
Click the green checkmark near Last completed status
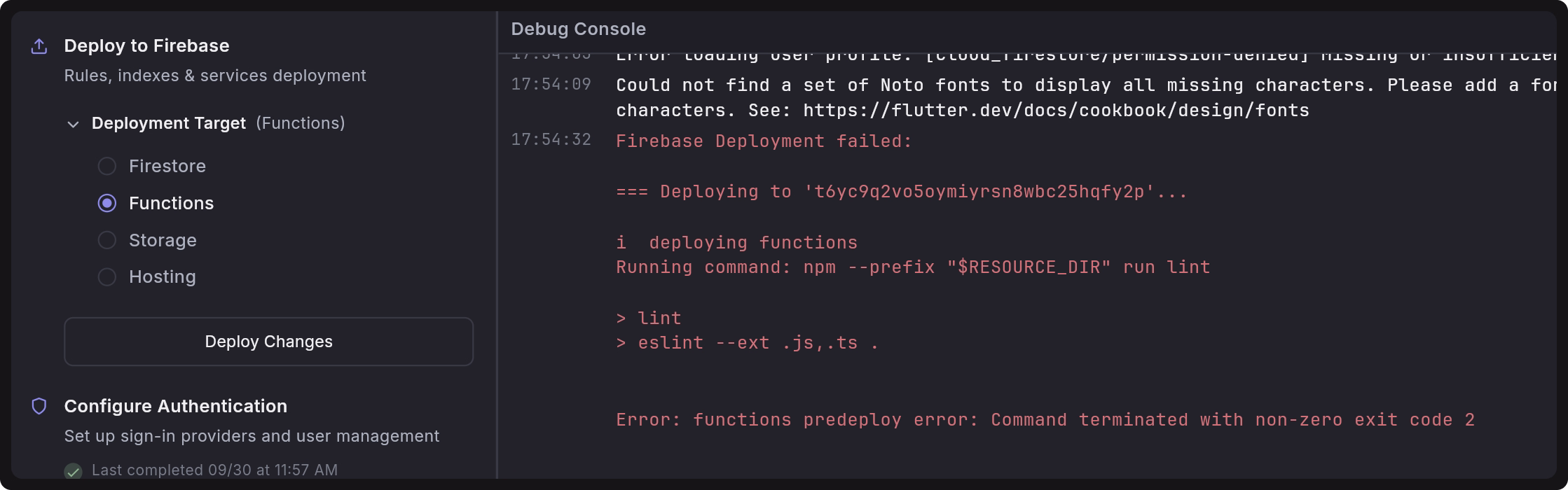(73, 471)
